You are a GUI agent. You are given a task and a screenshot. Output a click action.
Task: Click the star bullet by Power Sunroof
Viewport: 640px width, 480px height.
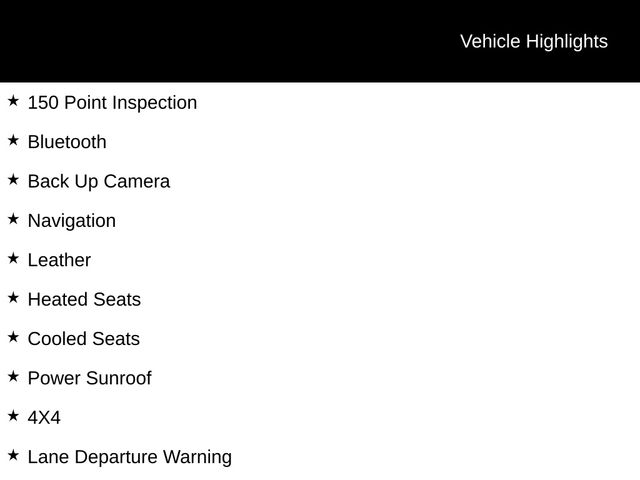pyautogui.click(x=13, y=377)
